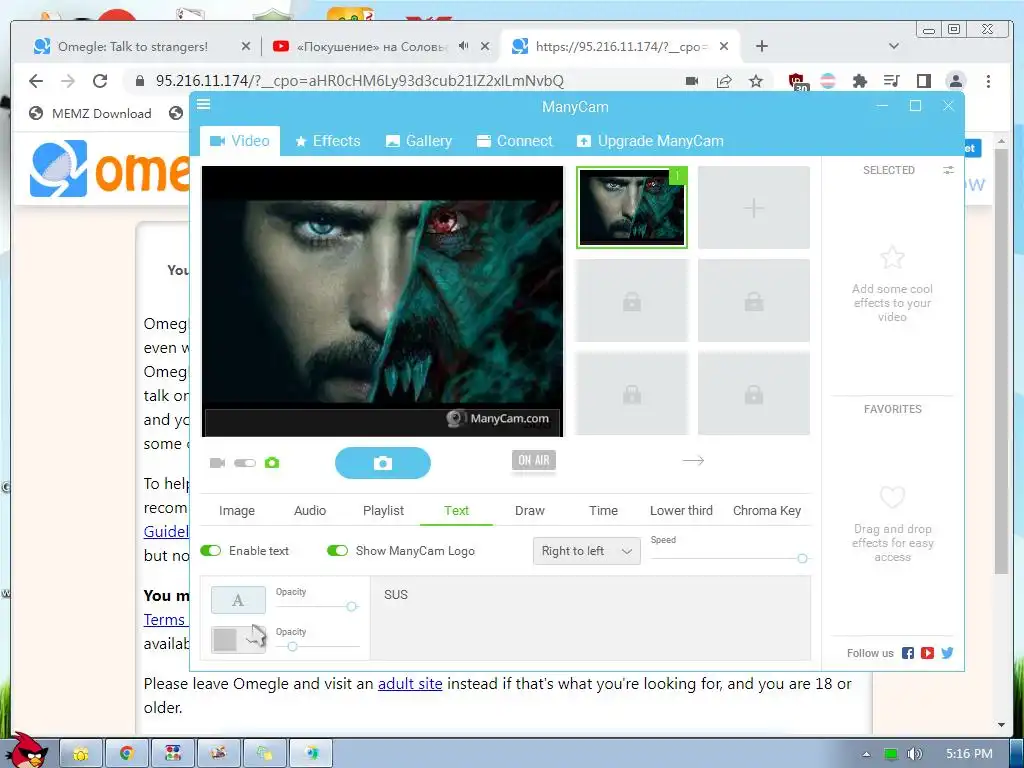Open the Chrome three-dot menu

988,81
